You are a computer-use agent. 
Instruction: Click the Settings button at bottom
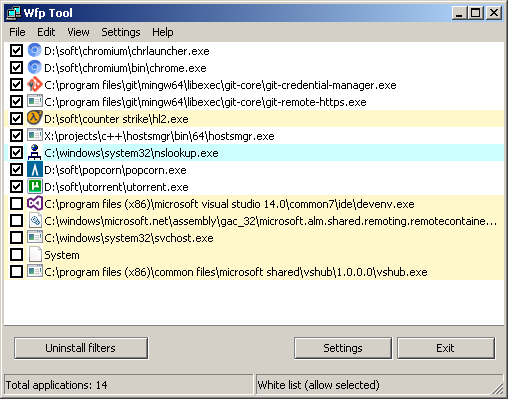(343, 348)
